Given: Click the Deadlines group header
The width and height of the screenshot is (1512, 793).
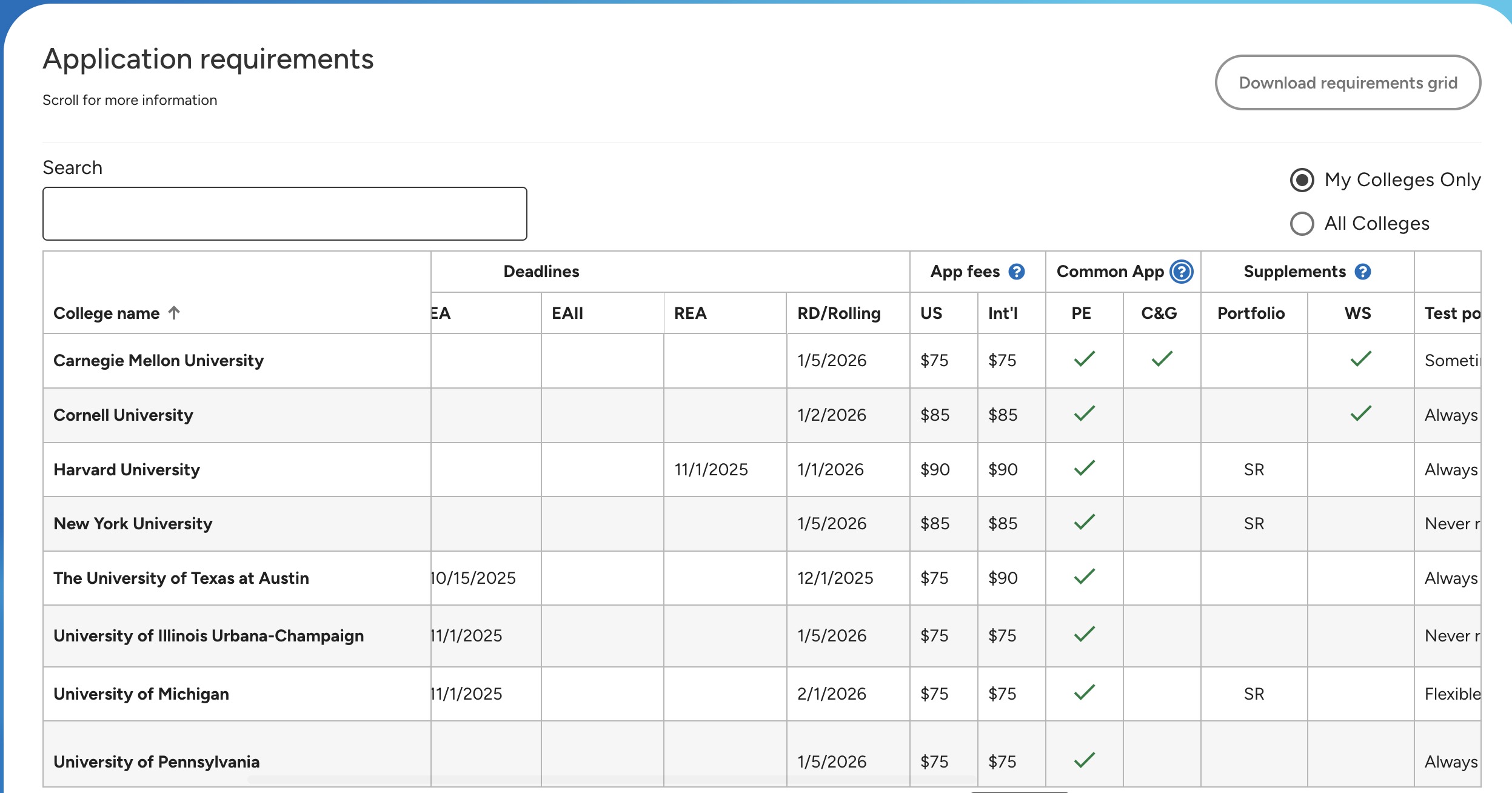Looking at the screenshot, I should click(x=541, y=272).
